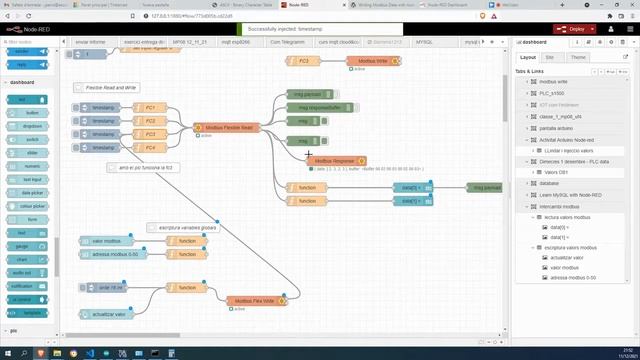Viewport: 640px width, 360px height.
Task: Collapse the intercambi modbus tab in tree
Action: pos(527,207)
